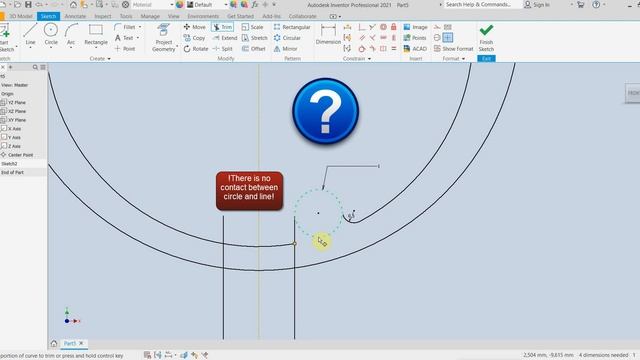Import Points into the sketch
640x360 pixels.
[415, 38]
